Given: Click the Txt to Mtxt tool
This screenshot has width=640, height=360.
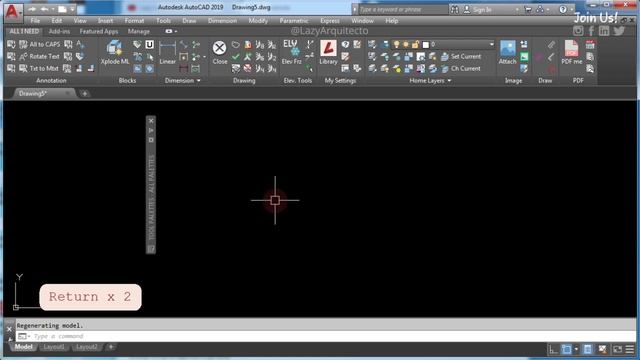Looking at the screenshot, I should tap(39, 69).
